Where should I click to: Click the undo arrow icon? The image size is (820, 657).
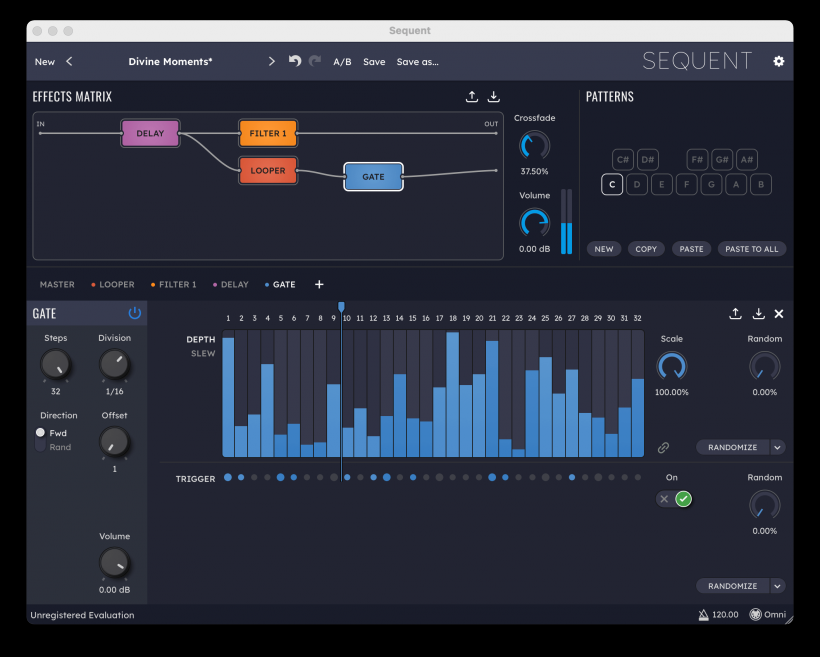295,62
